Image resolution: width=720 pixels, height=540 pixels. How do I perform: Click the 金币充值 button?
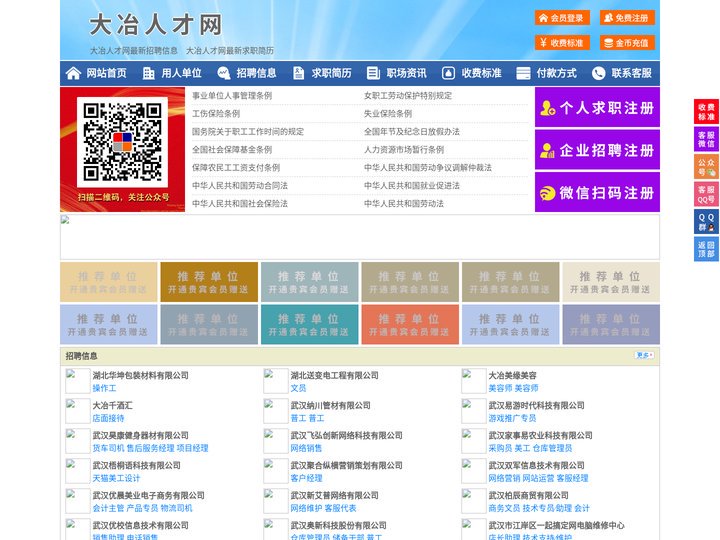(x=627, y=43)
